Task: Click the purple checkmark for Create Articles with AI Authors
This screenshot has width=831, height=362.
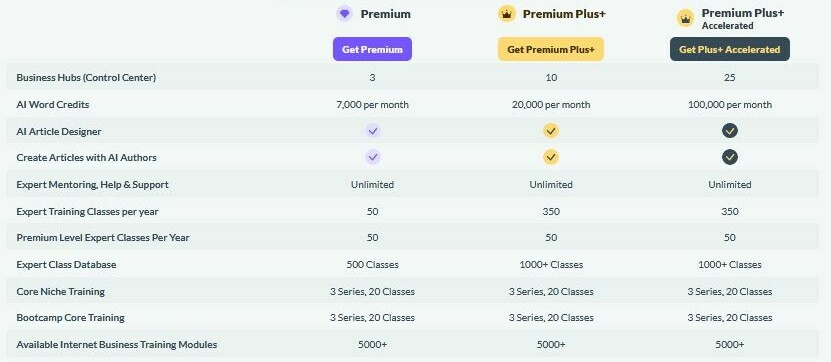Action: click(x=373, y=157)
